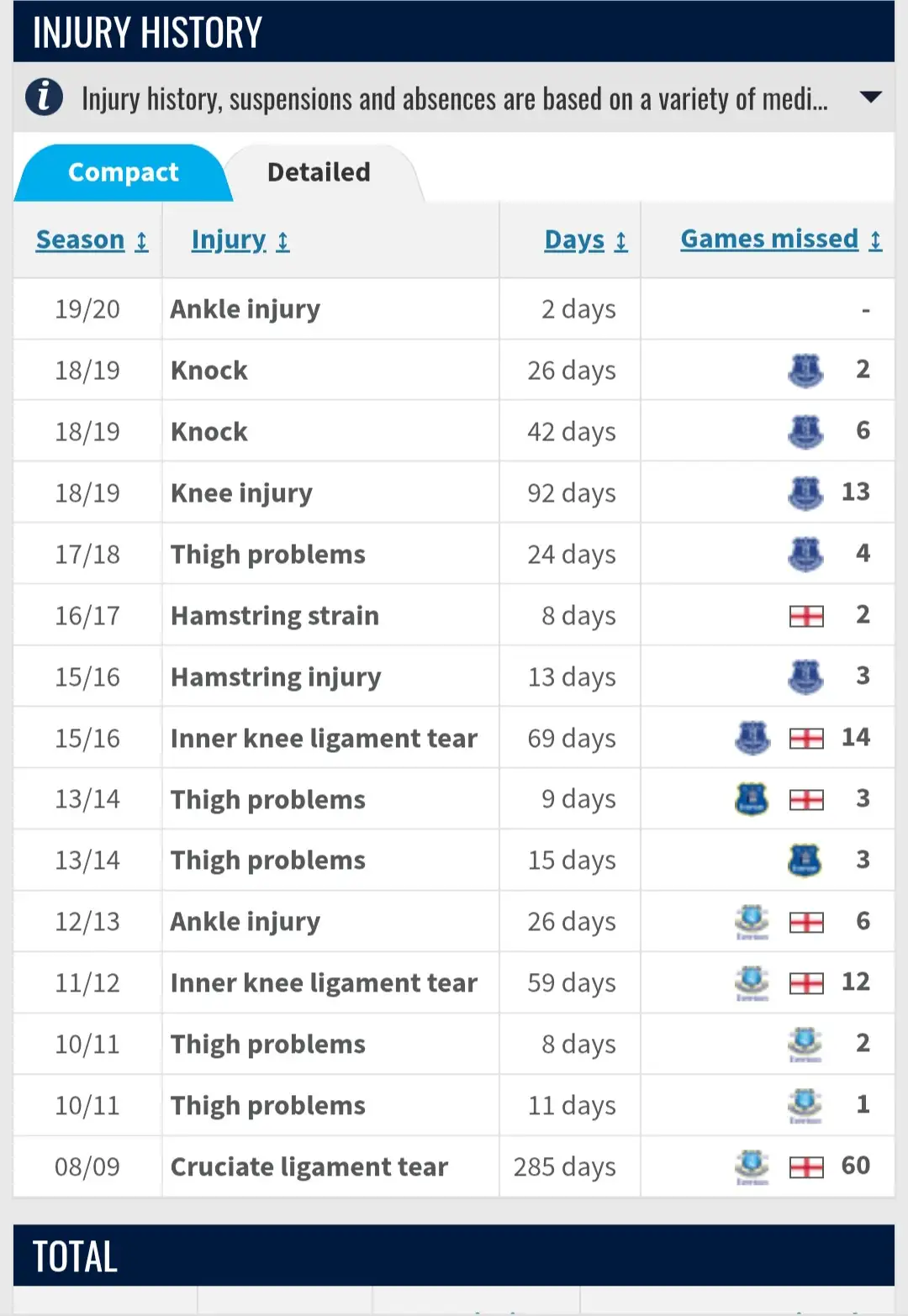
Task: Click England flag in Hamstring strain row
Action: 806,616
